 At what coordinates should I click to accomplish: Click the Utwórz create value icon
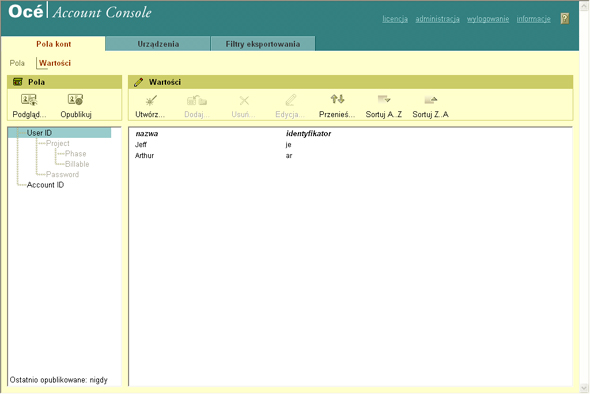click(x=151, y=100)
